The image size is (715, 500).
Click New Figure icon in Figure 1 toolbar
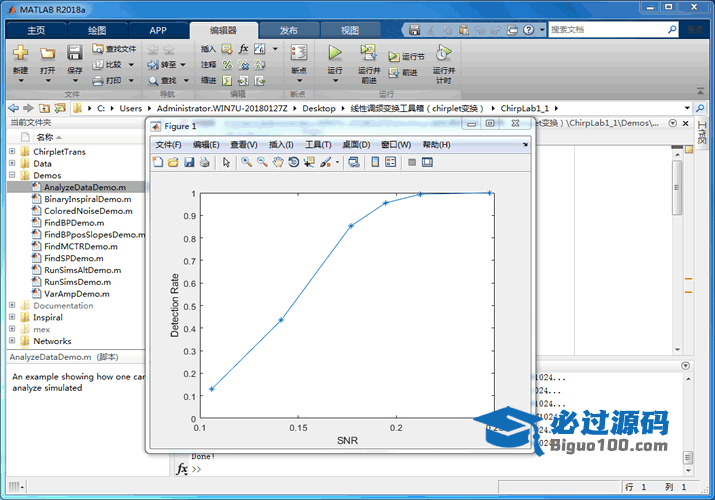(x=158, y=162)
